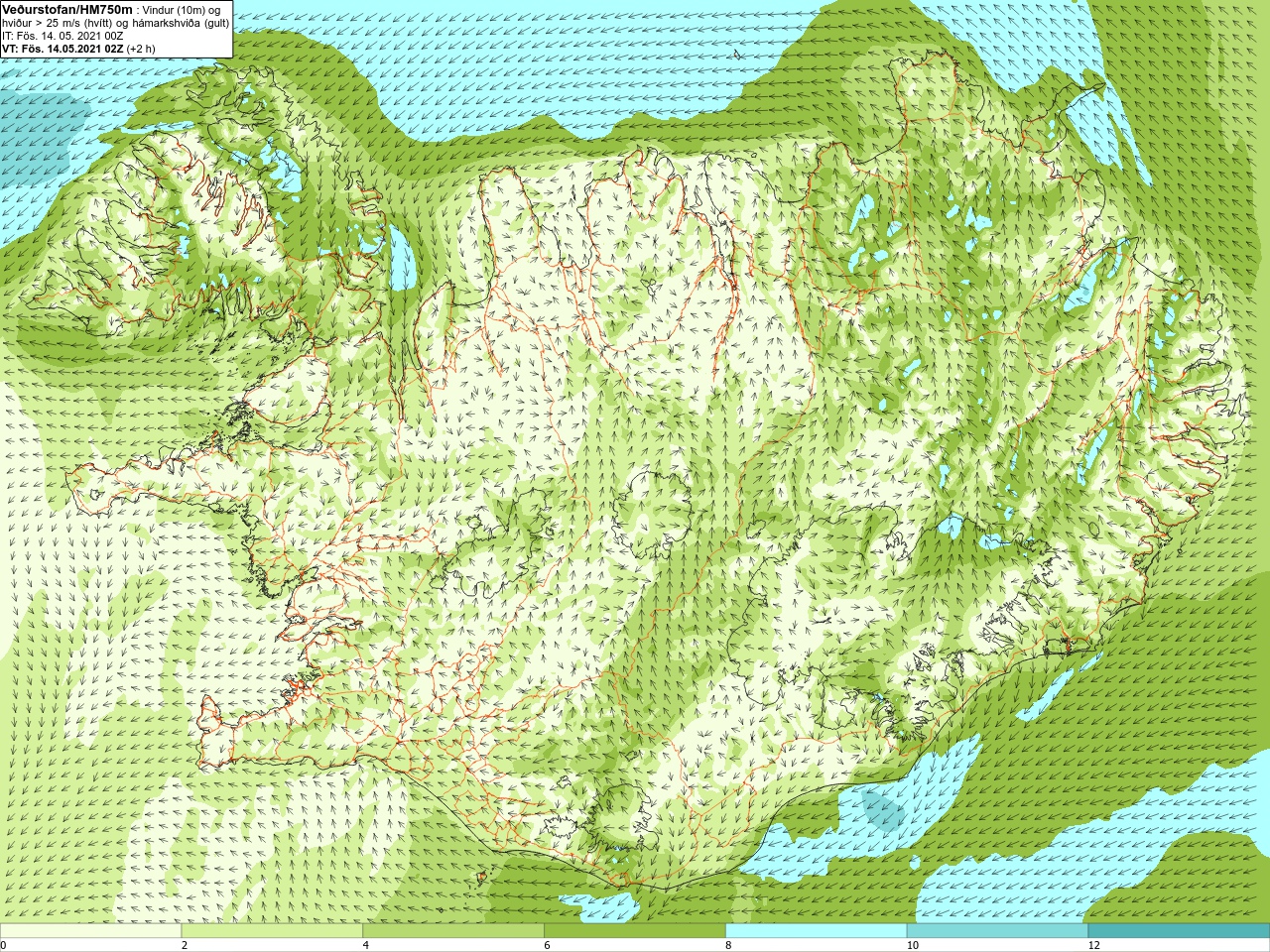Click the medium green 4–6 m/s legend swatch
1270x952 pixels.
pyautogui.click(x=453, y=931)
